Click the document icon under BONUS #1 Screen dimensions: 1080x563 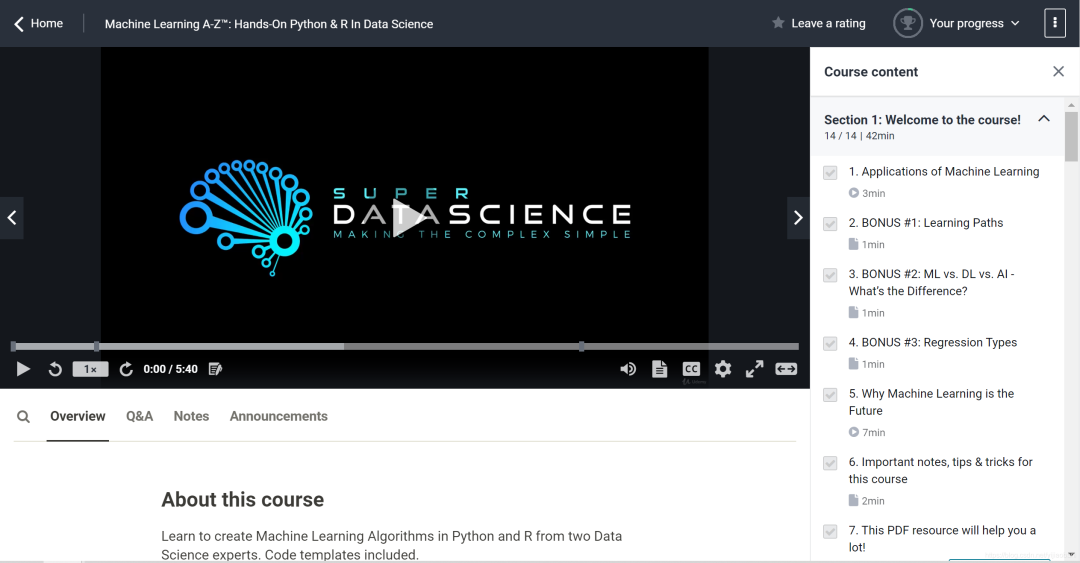click(853, 244)
